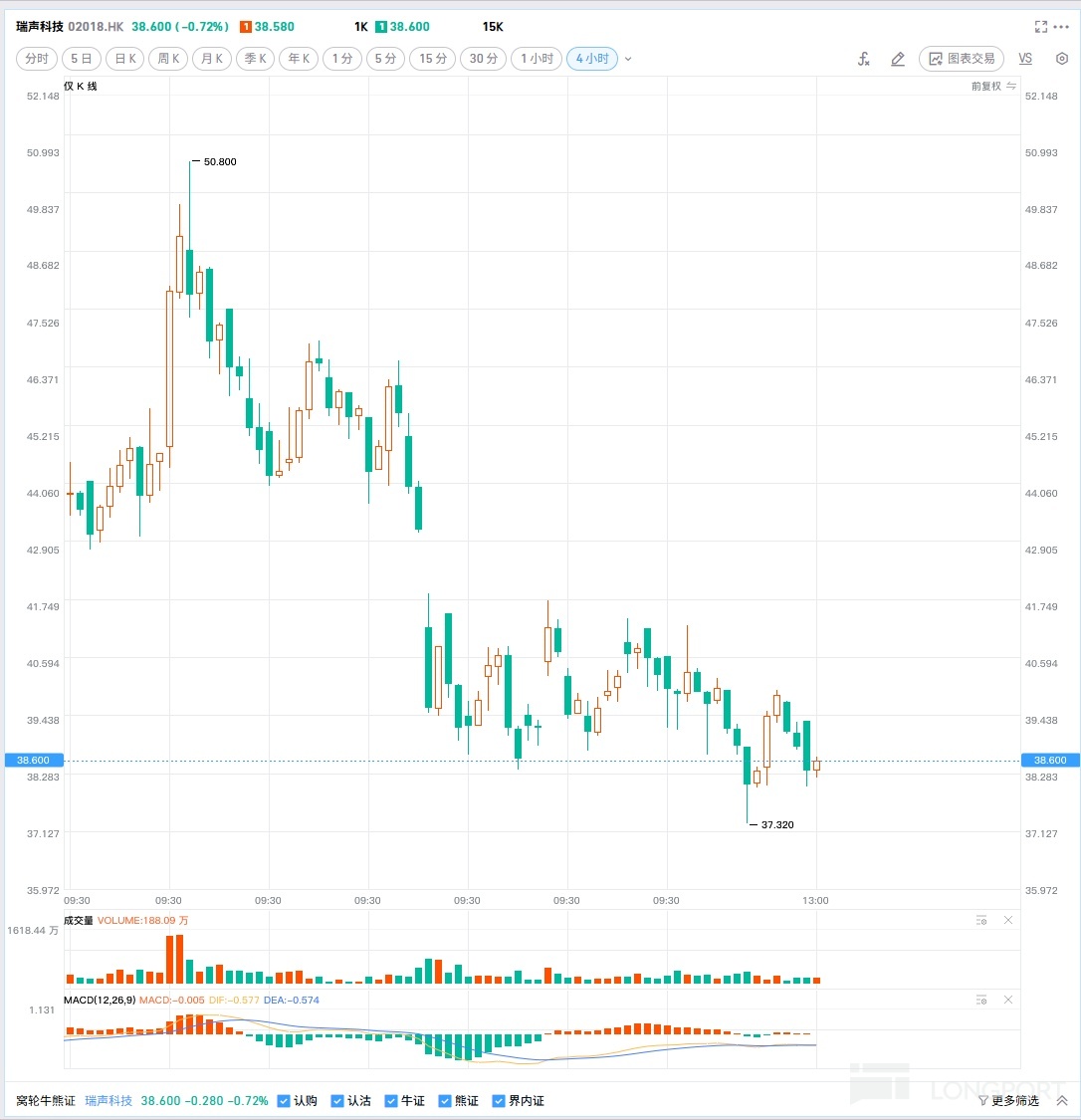Toggle the 认沽 checkbox
This screenshot has width=1081, height=1120.
[x=337, y=1101]
